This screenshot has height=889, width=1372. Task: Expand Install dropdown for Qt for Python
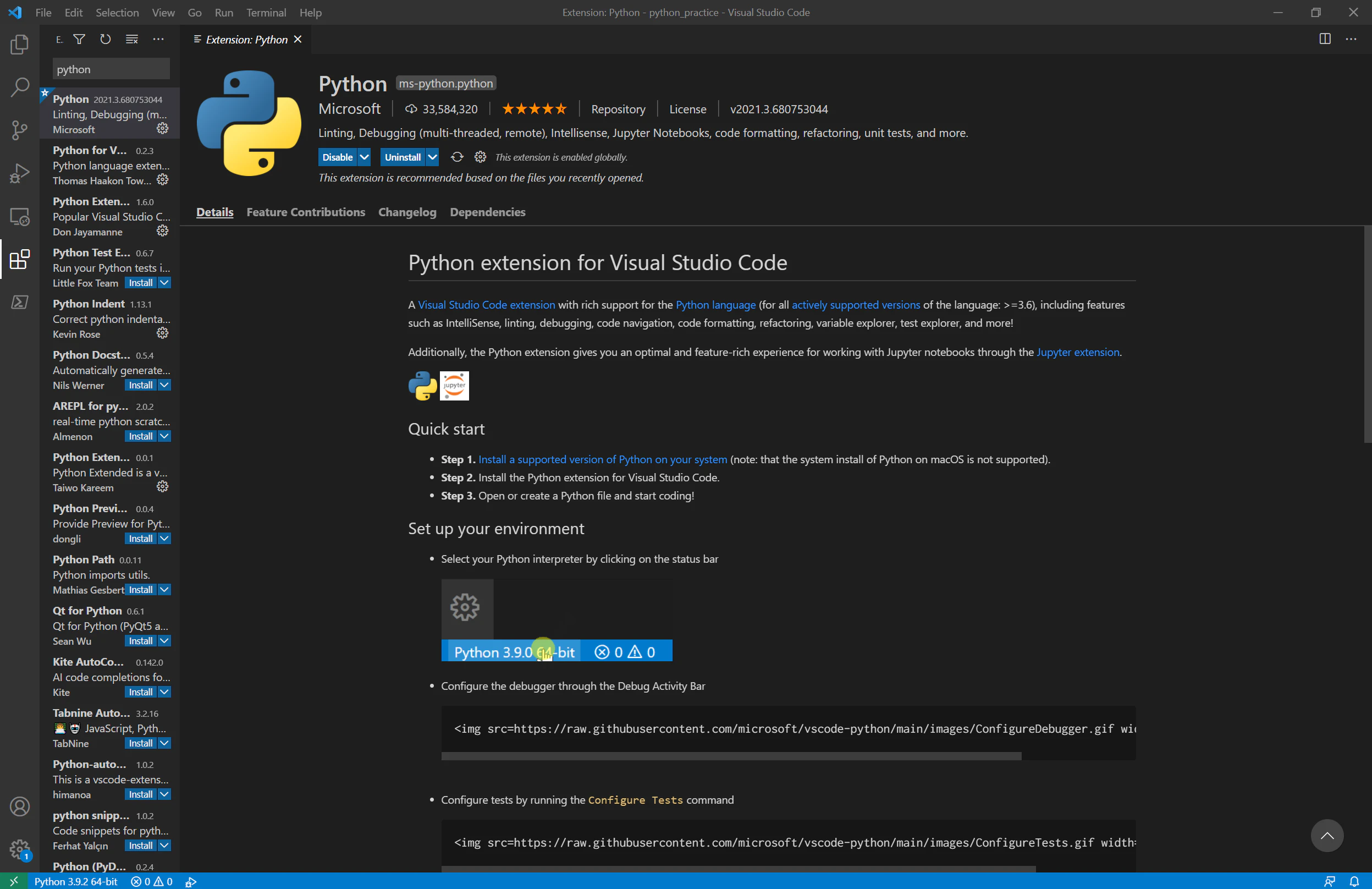click(164, 640)
